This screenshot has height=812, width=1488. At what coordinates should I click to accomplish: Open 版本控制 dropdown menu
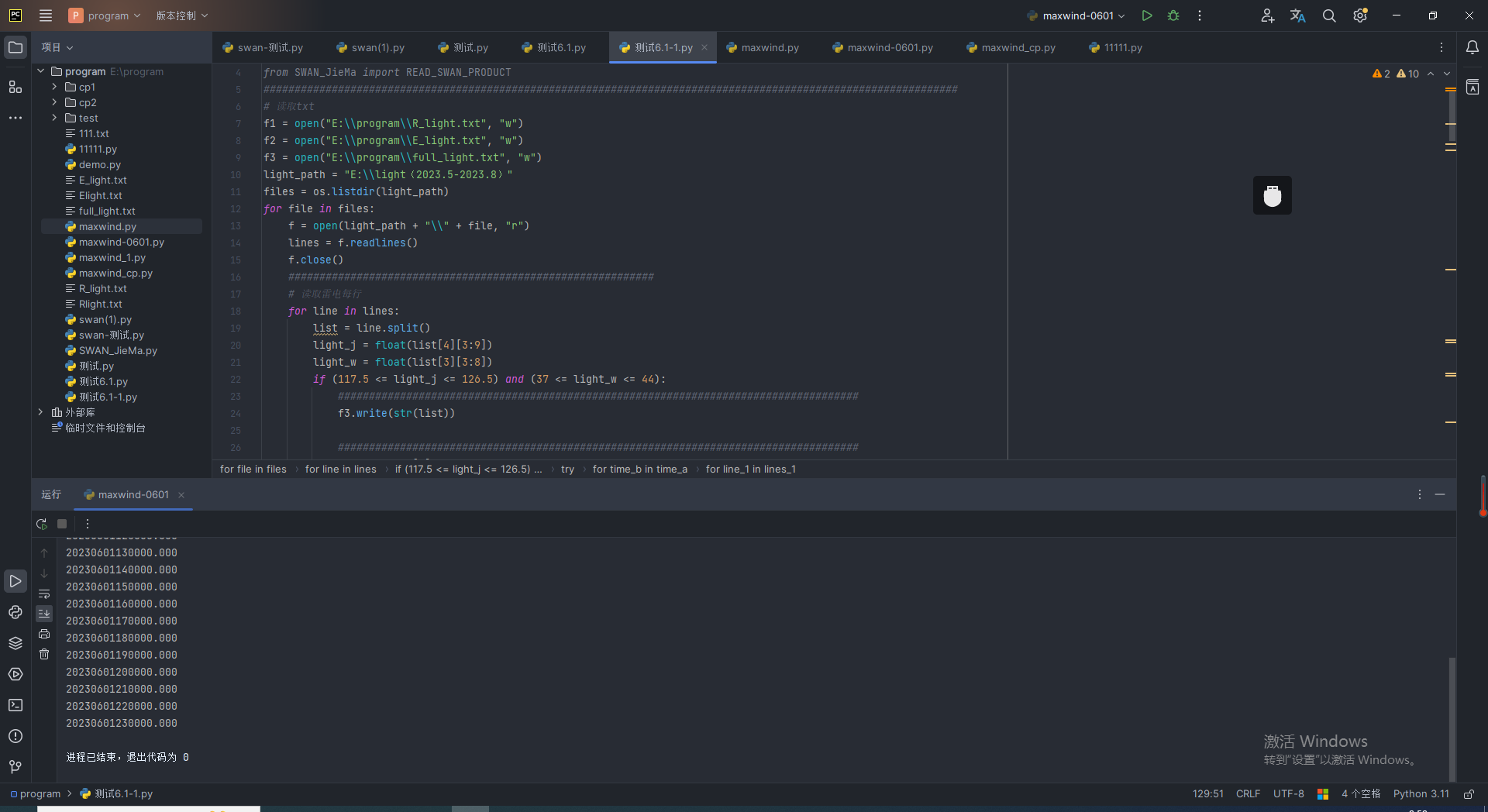[182, 15]
